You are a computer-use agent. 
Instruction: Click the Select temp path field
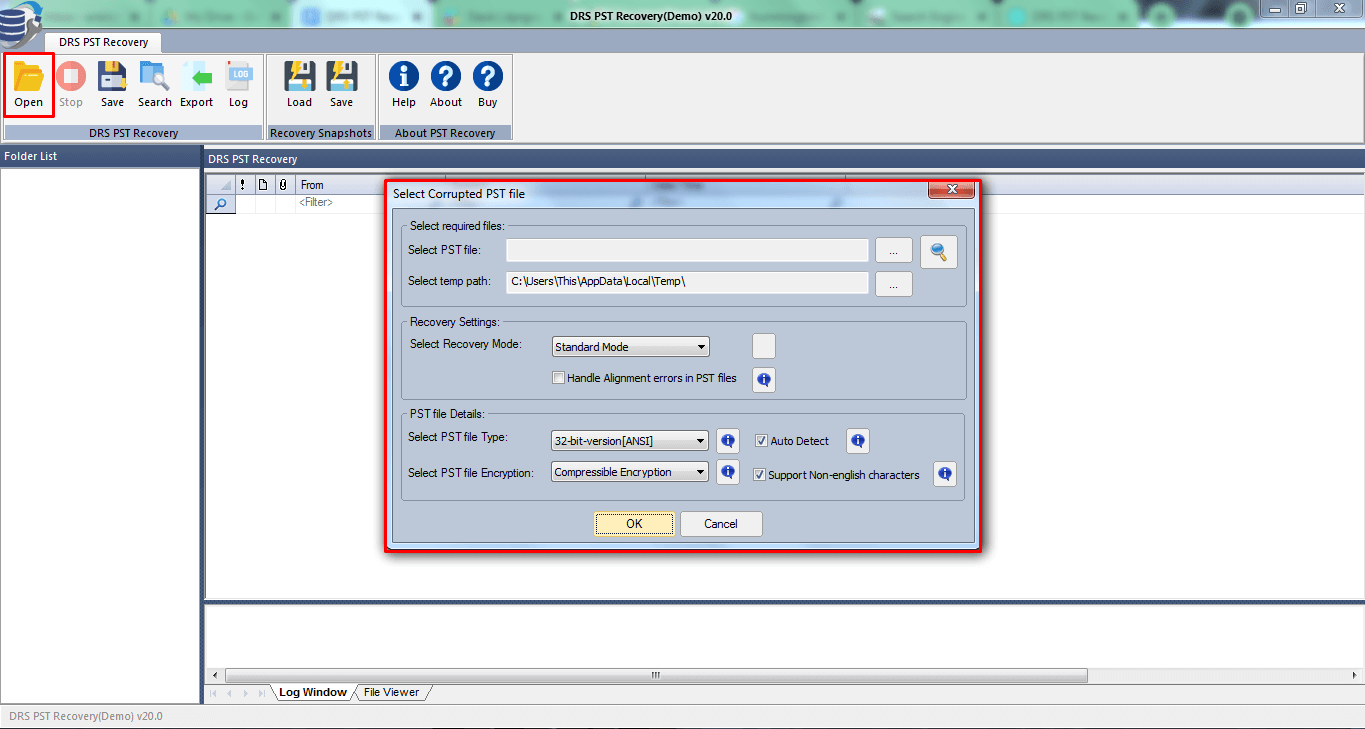tap(687, 282)
